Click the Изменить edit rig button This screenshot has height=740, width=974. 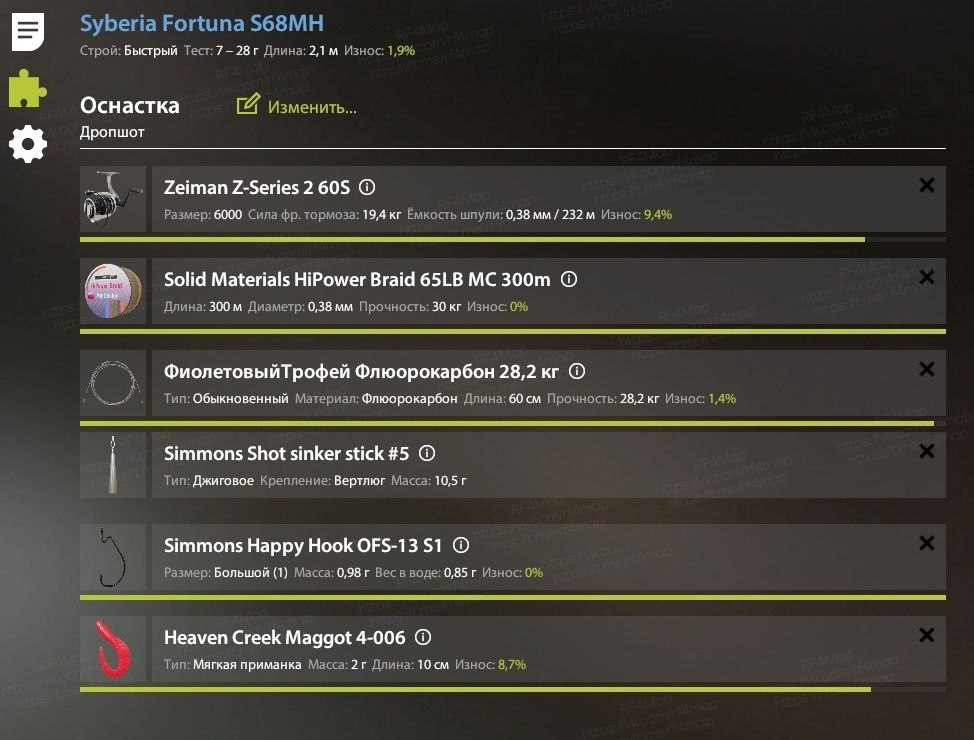pos(297,106)
